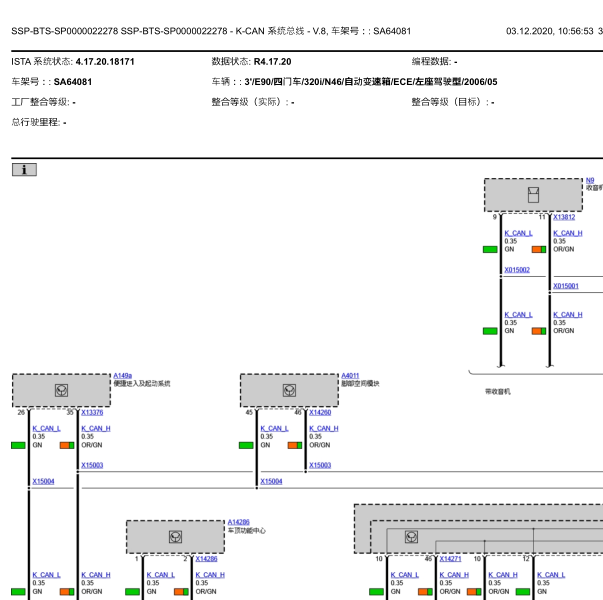Viewport: 603px width, 600px height.
Task: Open the X015001 splice link
Action: [x=566, y=286]
